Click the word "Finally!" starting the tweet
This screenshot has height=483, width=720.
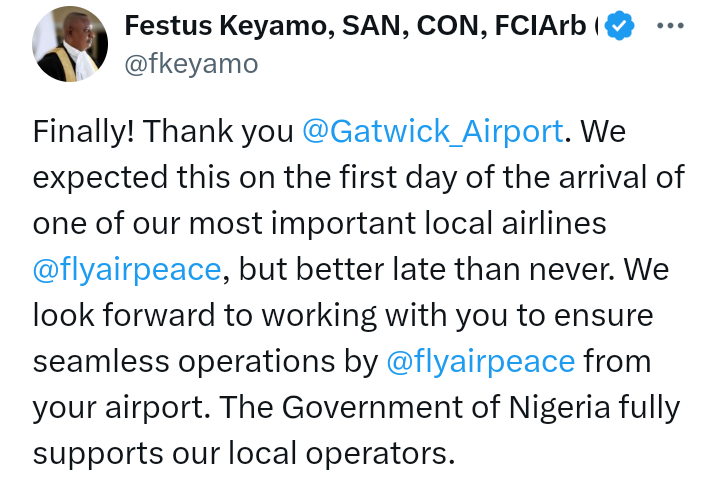pos(84,131)
